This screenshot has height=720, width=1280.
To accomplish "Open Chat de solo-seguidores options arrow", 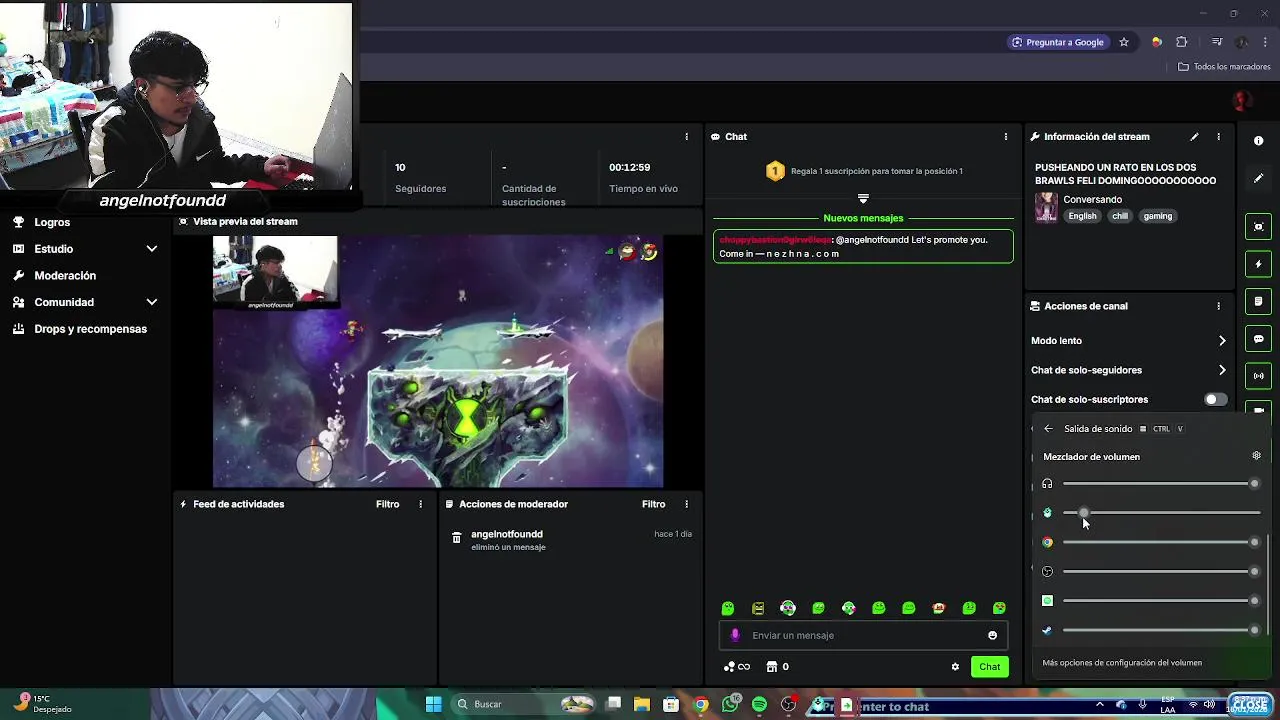I will pos(1222,370).
